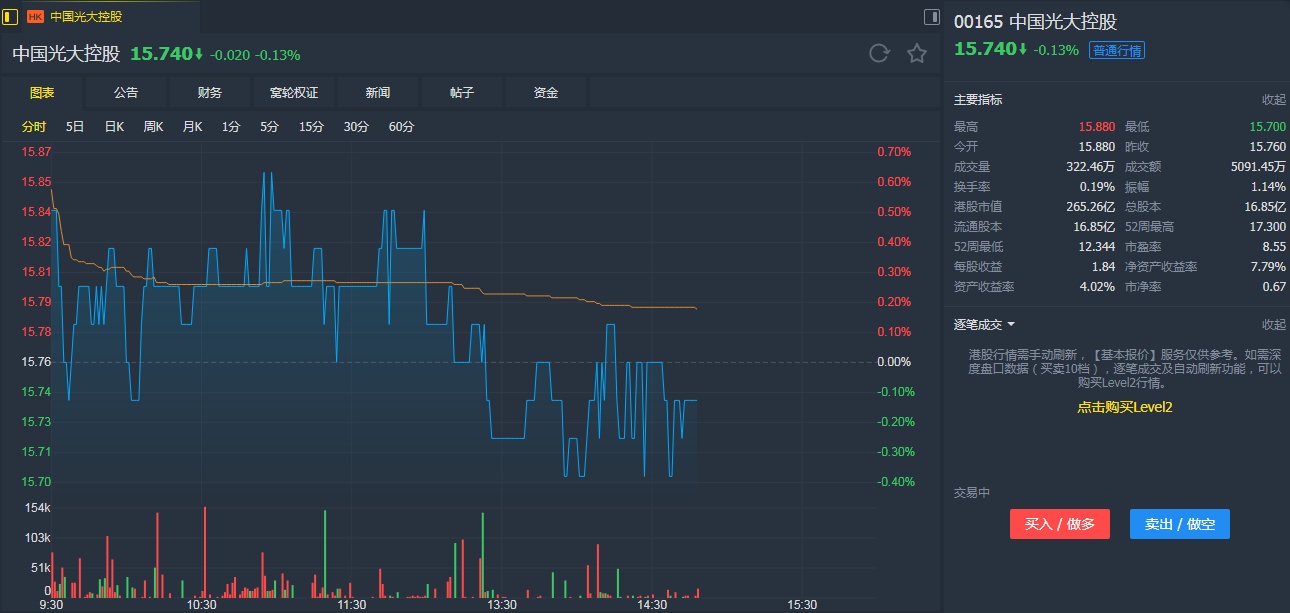
Task: Click the green down arrow beside the header price
Action: click(x=199, y=54)
